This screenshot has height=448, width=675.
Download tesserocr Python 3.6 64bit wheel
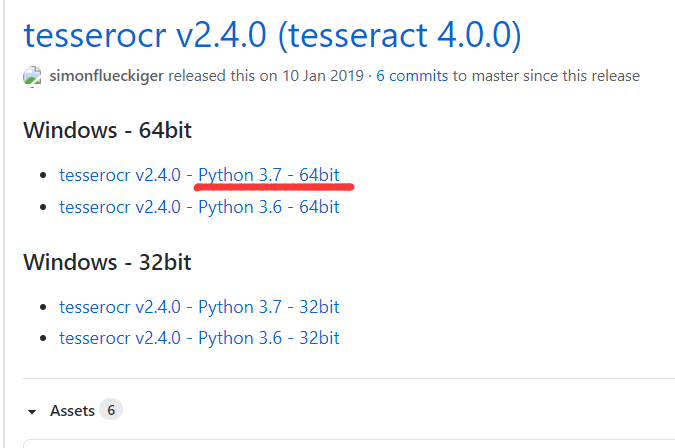point(199,207)
